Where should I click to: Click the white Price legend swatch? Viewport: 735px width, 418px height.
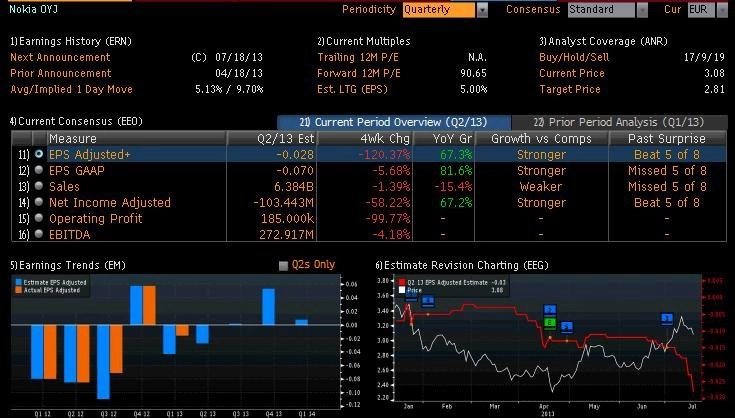[x=402, y=290]
